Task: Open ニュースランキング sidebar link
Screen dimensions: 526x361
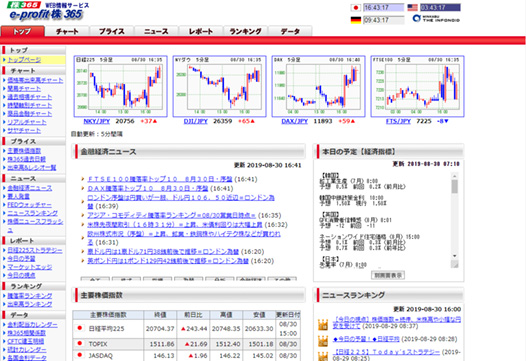Action: pyautogui.click(x=33, y=213)
